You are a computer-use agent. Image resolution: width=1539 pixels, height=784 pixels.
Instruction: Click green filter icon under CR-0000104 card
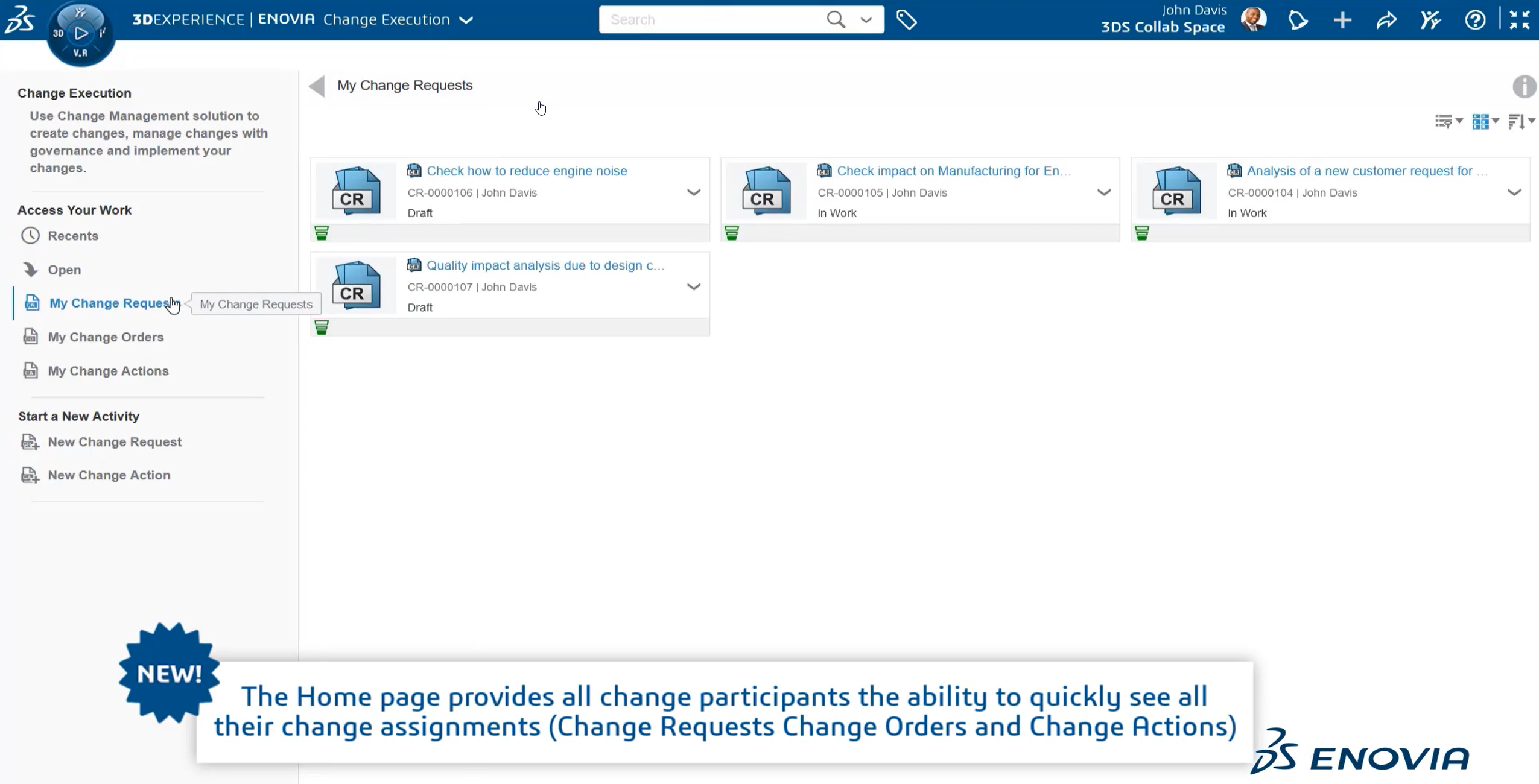tap(1142, 233)
